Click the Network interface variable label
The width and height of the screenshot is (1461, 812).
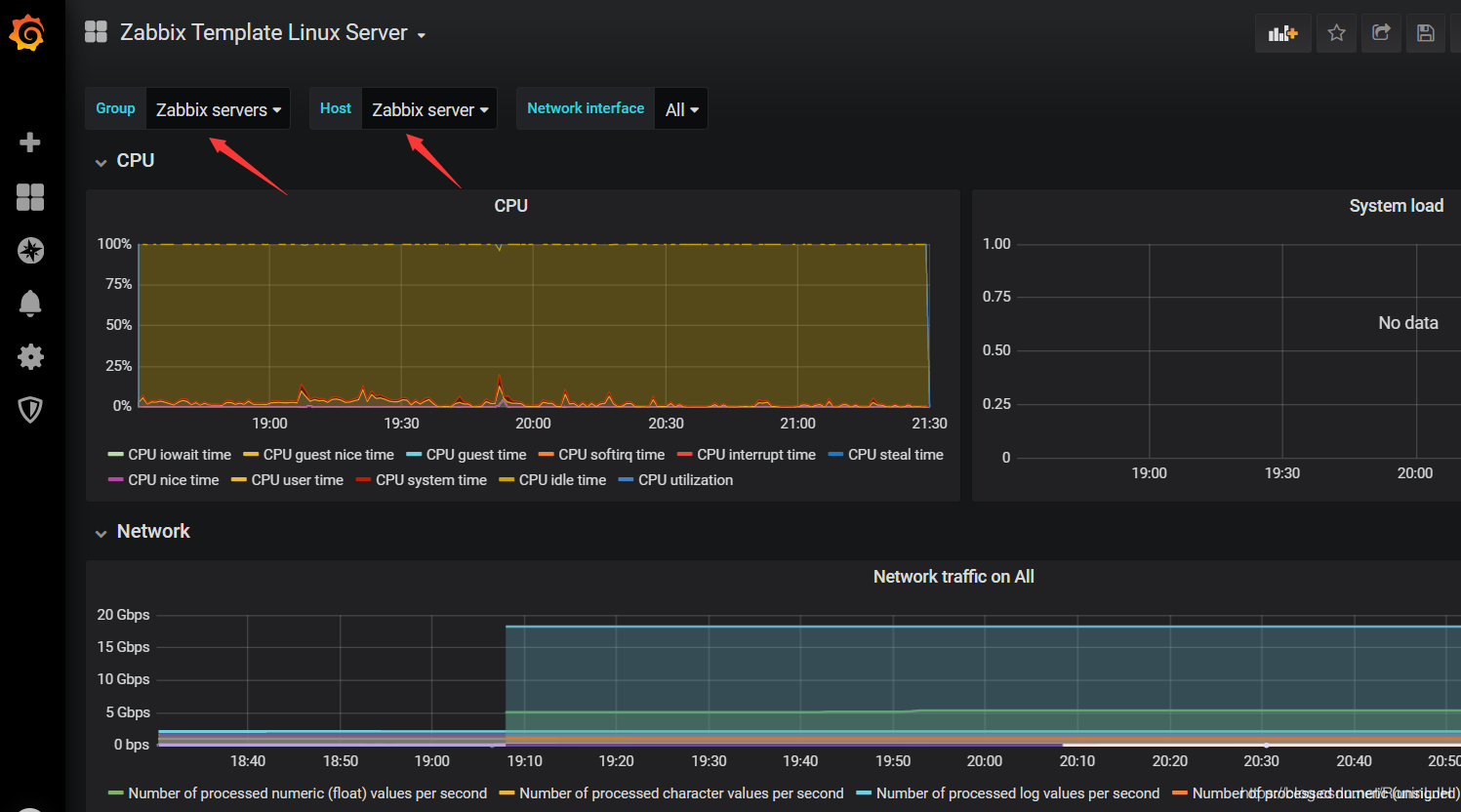[586, 108]
